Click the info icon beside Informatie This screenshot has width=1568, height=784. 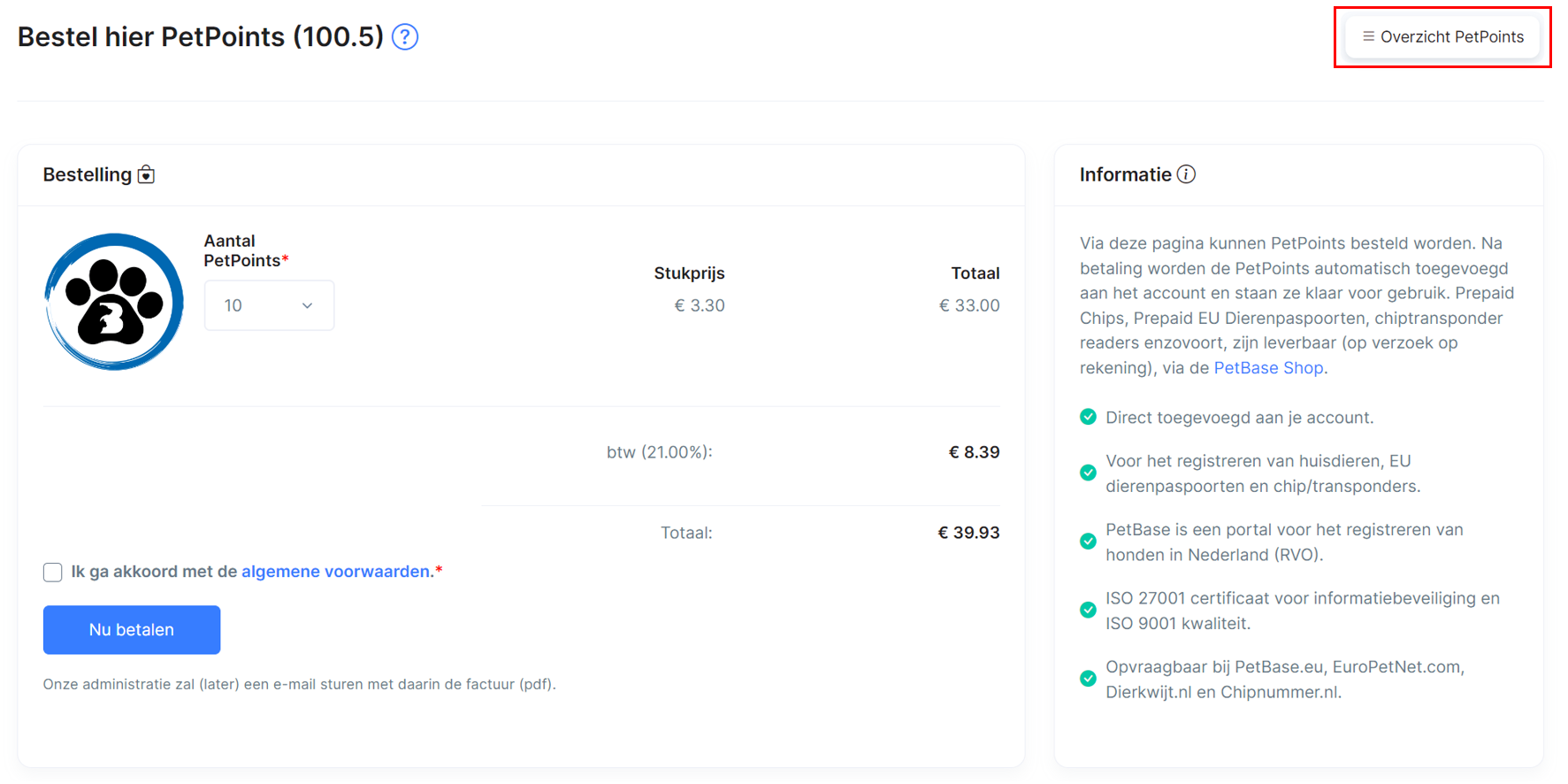coord(1187,174)
